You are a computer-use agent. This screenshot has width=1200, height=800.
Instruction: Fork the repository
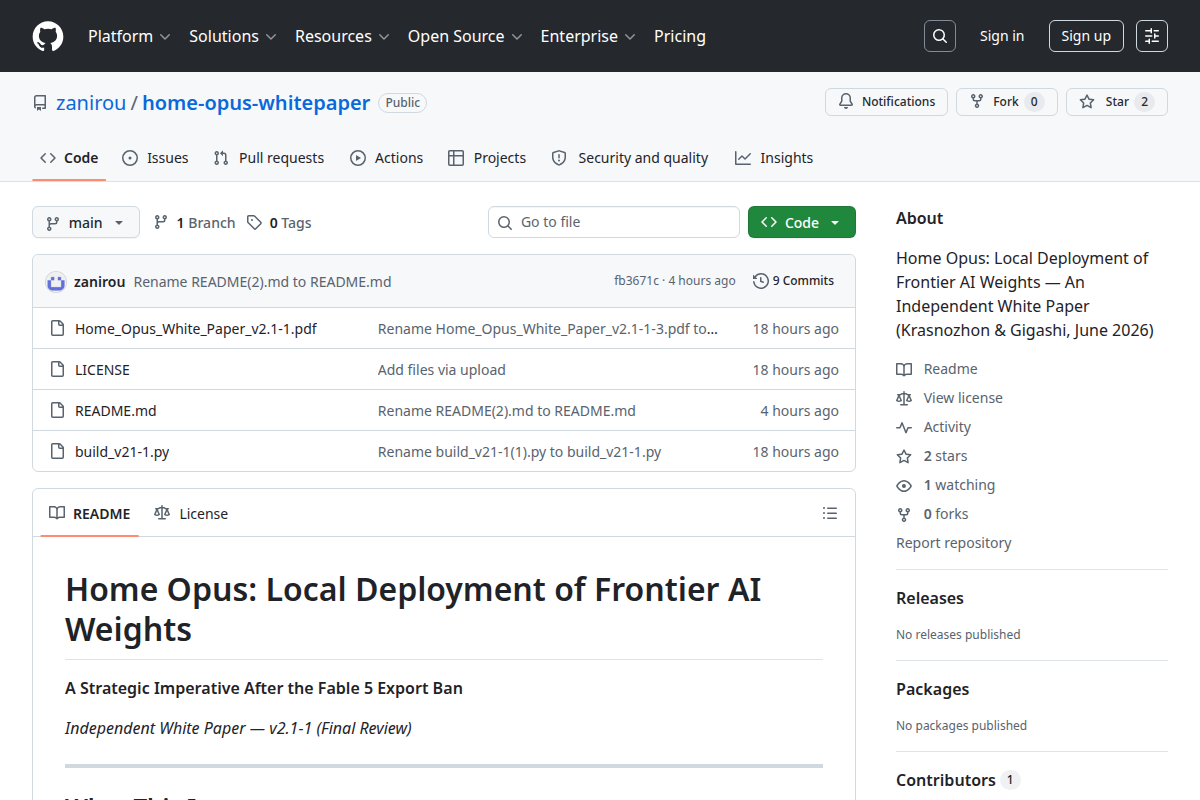coord(1006,101)
